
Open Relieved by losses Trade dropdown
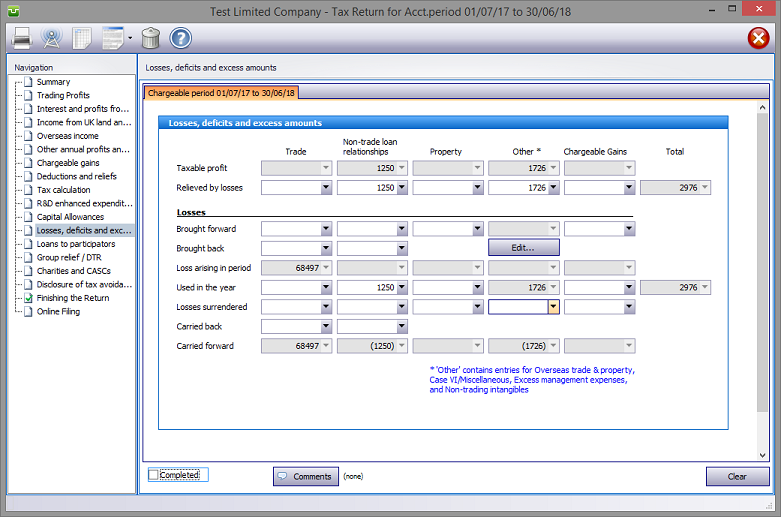tap(326, 187)
